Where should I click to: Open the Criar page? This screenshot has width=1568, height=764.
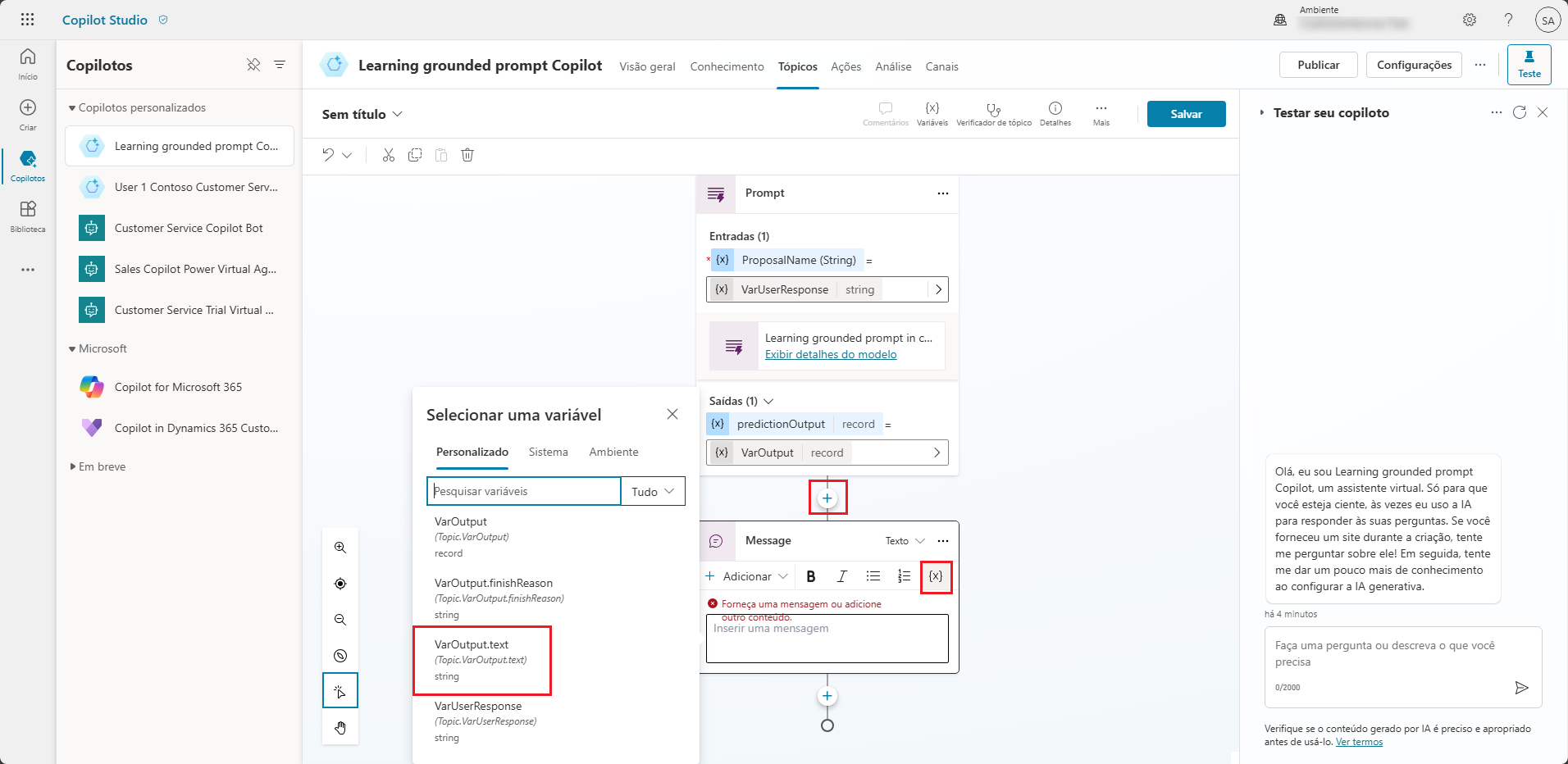tap(28, 114)
